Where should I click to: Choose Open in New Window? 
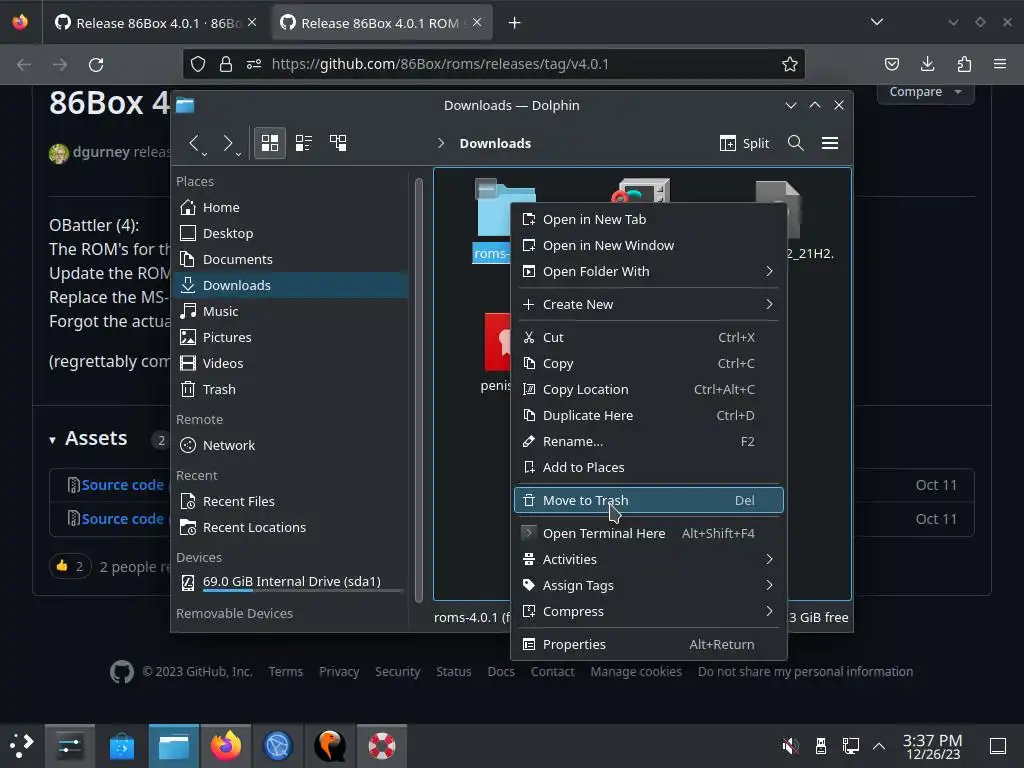pyautogui.click(x=648, y=246)
